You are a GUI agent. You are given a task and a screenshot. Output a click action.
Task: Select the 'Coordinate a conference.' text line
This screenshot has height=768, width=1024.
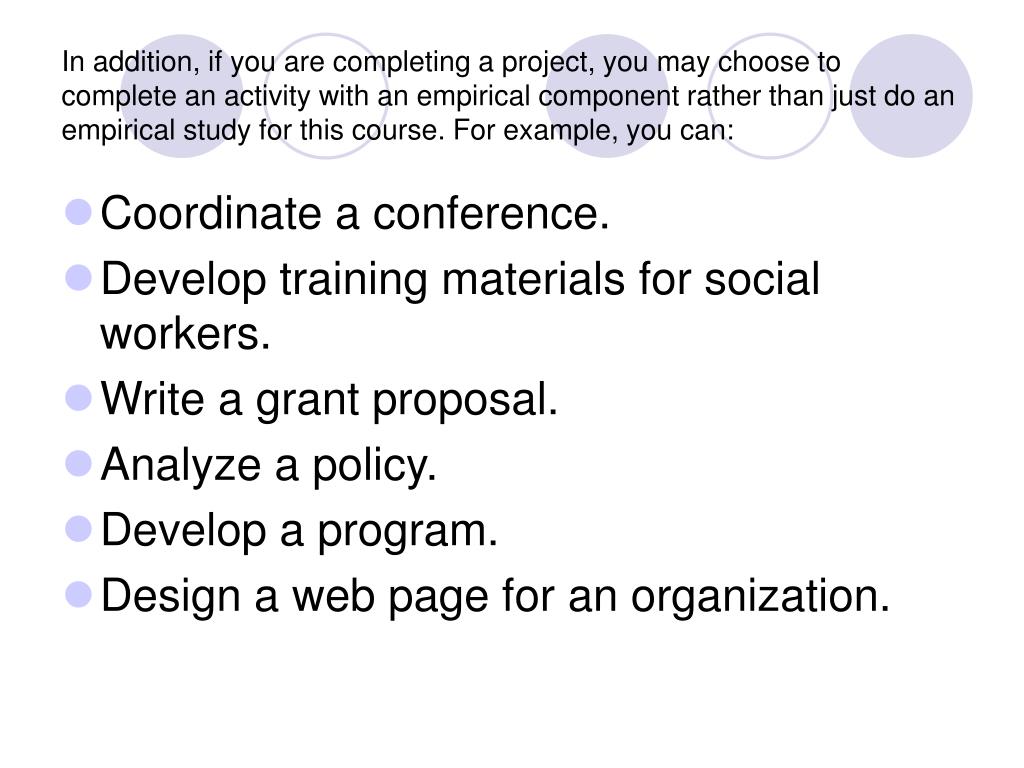(x=355, y=213)
